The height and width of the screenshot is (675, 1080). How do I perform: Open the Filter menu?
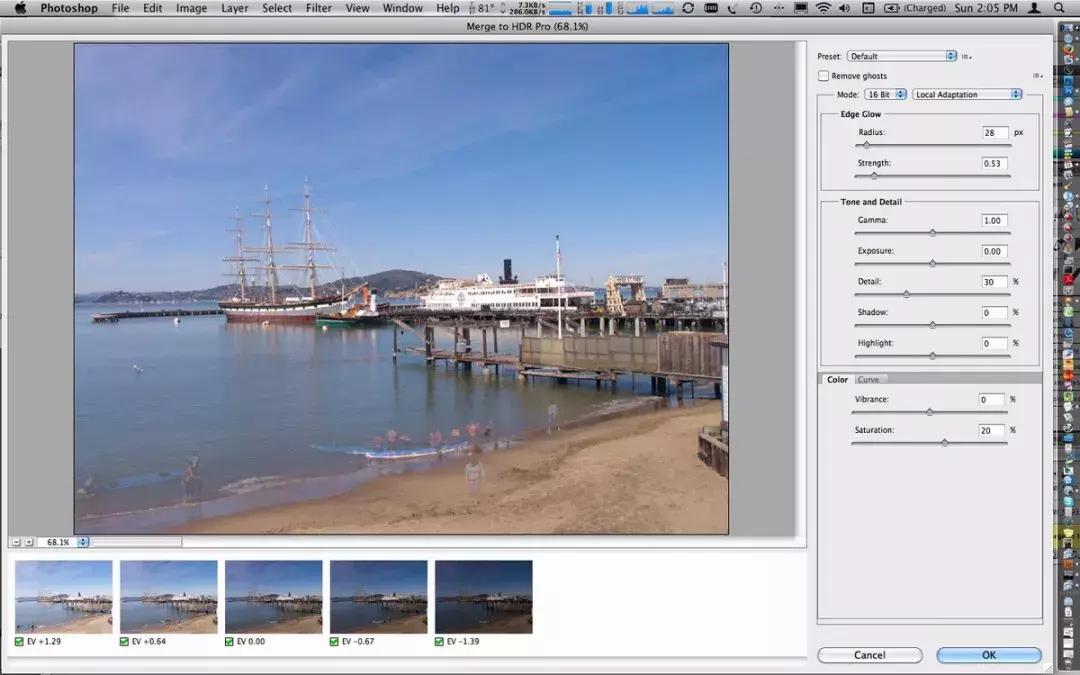(x=319, y=8)
